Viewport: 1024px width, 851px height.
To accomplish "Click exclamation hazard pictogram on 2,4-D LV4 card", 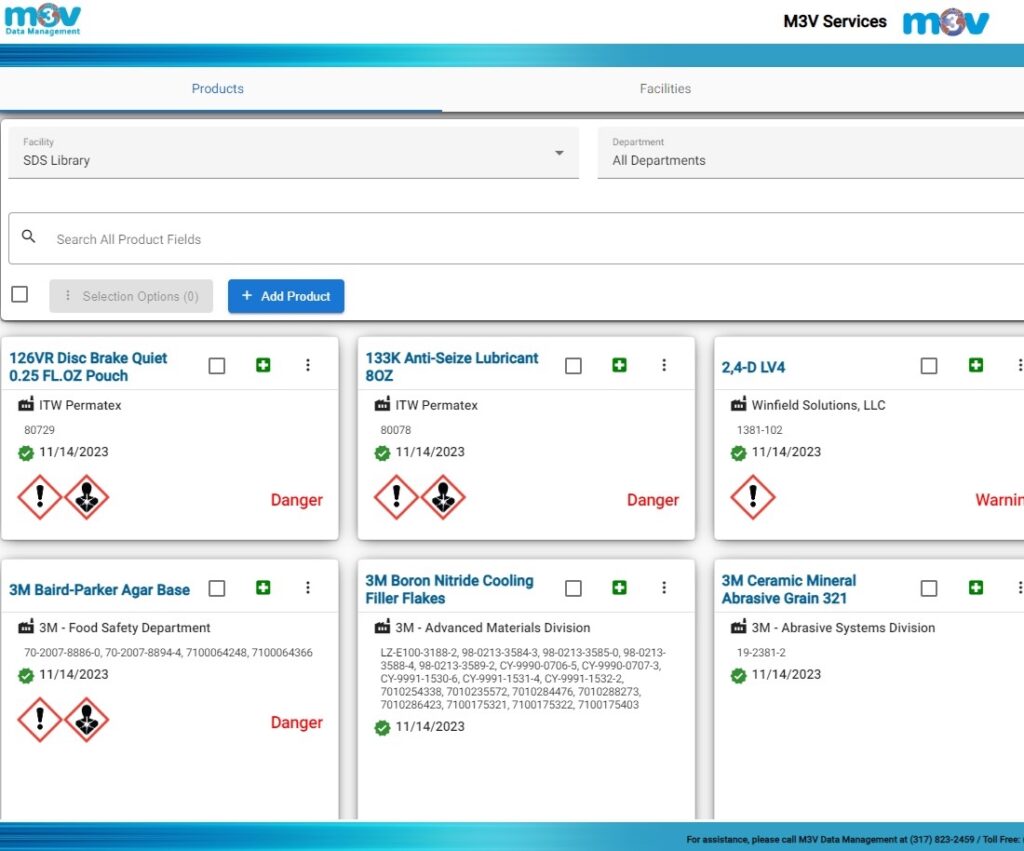I will click(x=752, y=498).
